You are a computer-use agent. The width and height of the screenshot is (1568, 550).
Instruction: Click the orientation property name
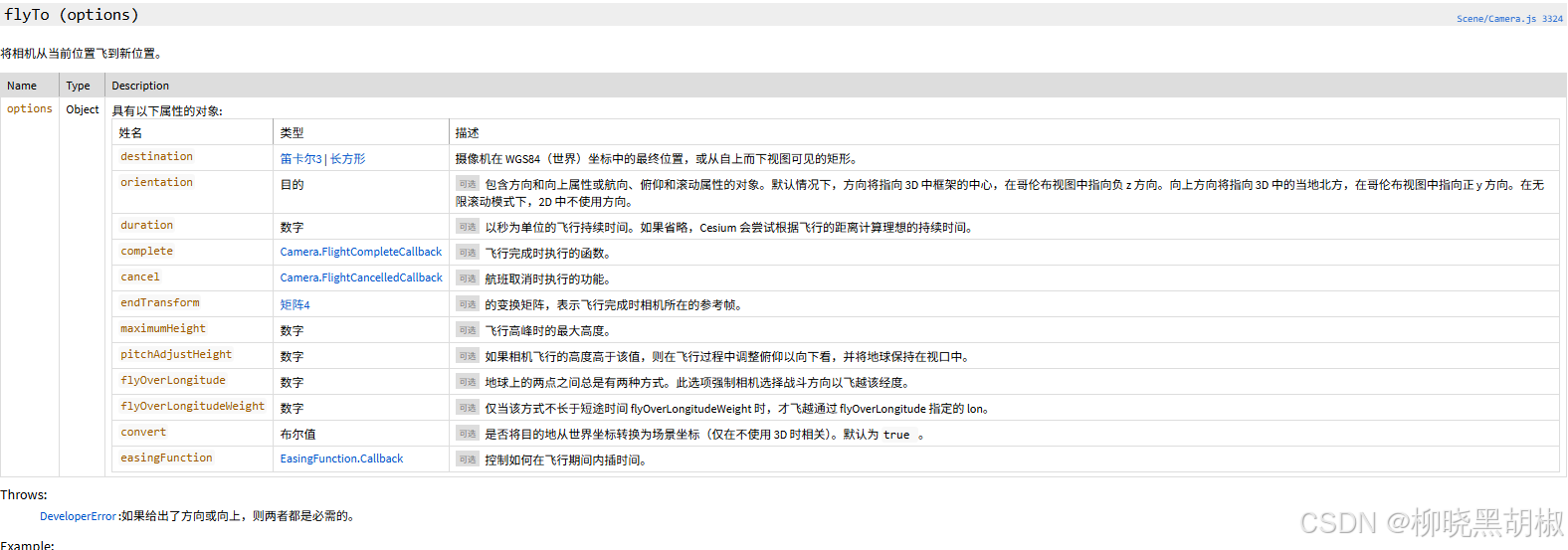(x=156, y=183)
